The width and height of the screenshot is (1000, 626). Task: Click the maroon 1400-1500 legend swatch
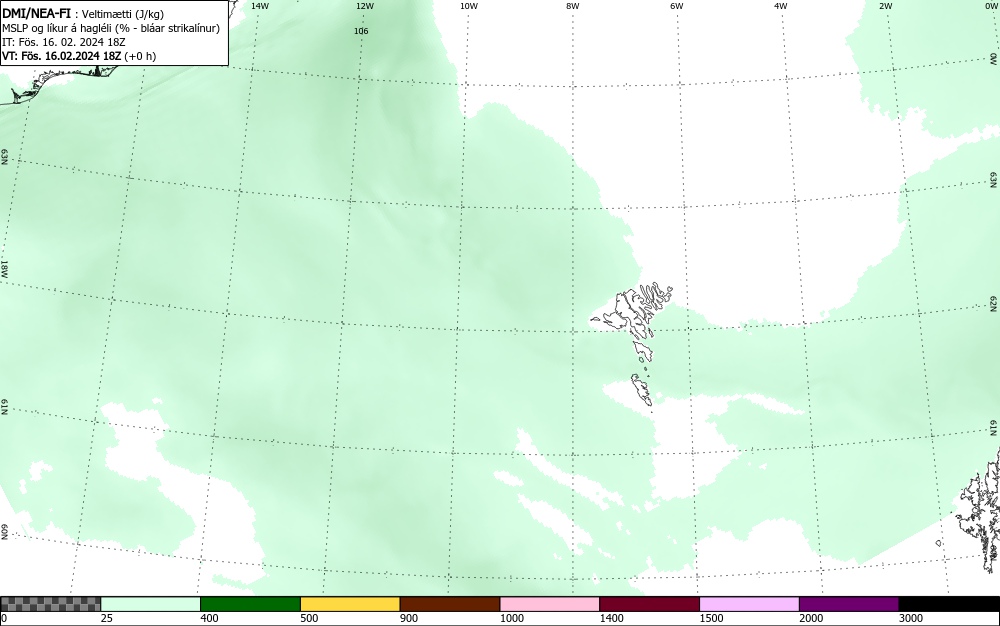click(x=649, y=604)
